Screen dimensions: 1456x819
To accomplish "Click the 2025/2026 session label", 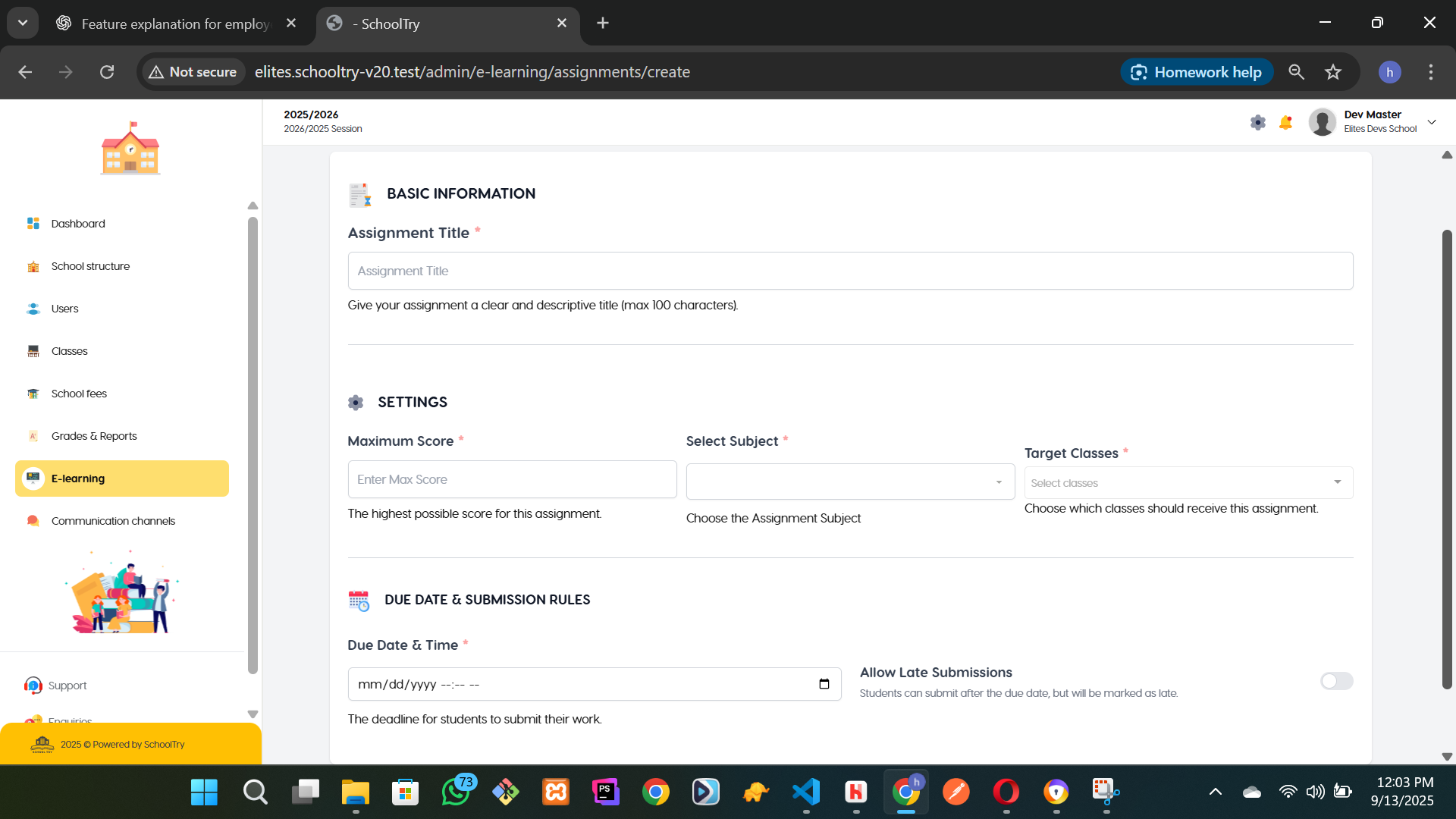I will [x=311, y=115].
